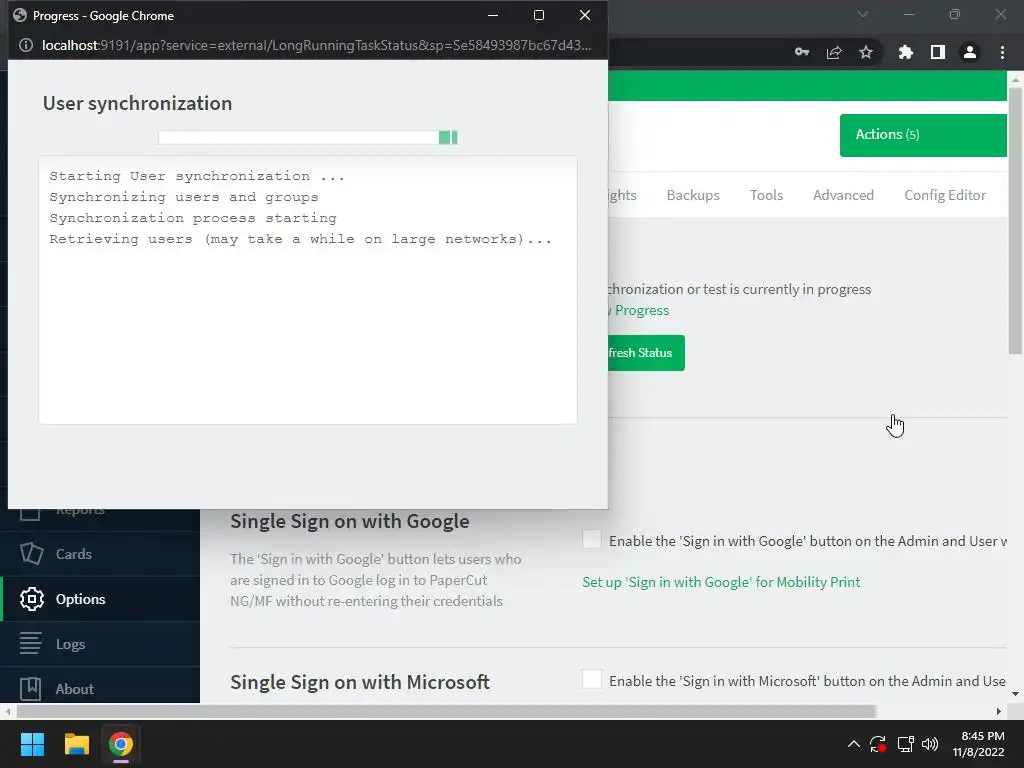
Task: Click the horizontal scrollbar thumb
Action: pyautogui.click(x=445, y=711)
